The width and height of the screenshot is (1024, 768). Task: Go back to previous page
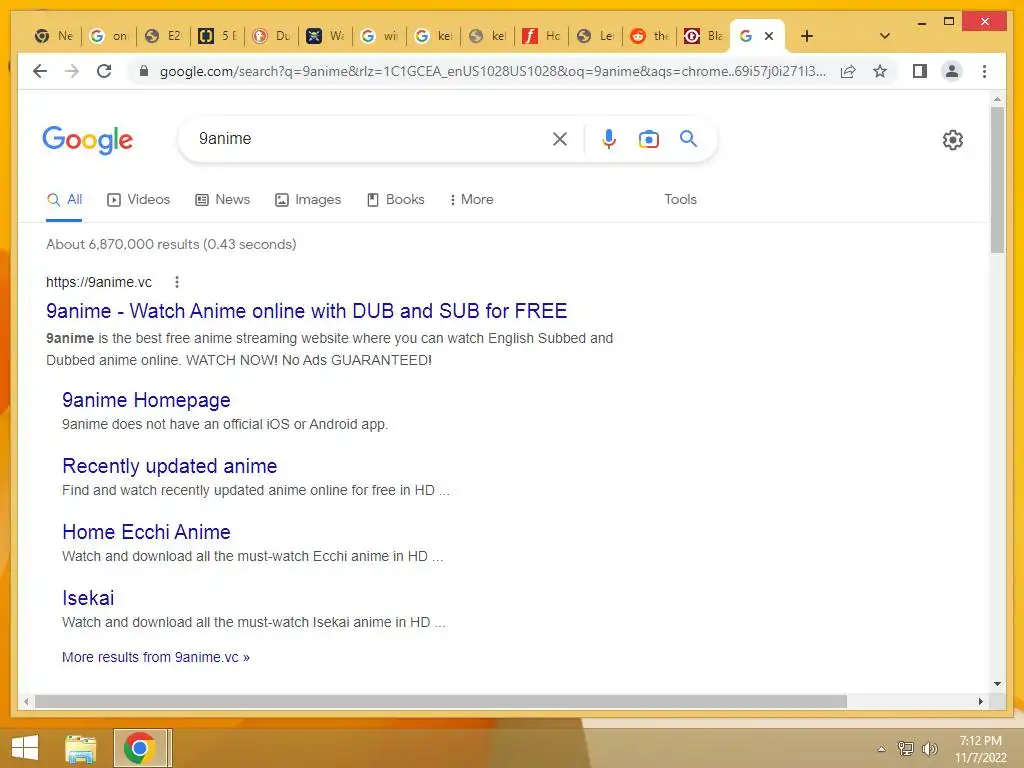[40, 71]
